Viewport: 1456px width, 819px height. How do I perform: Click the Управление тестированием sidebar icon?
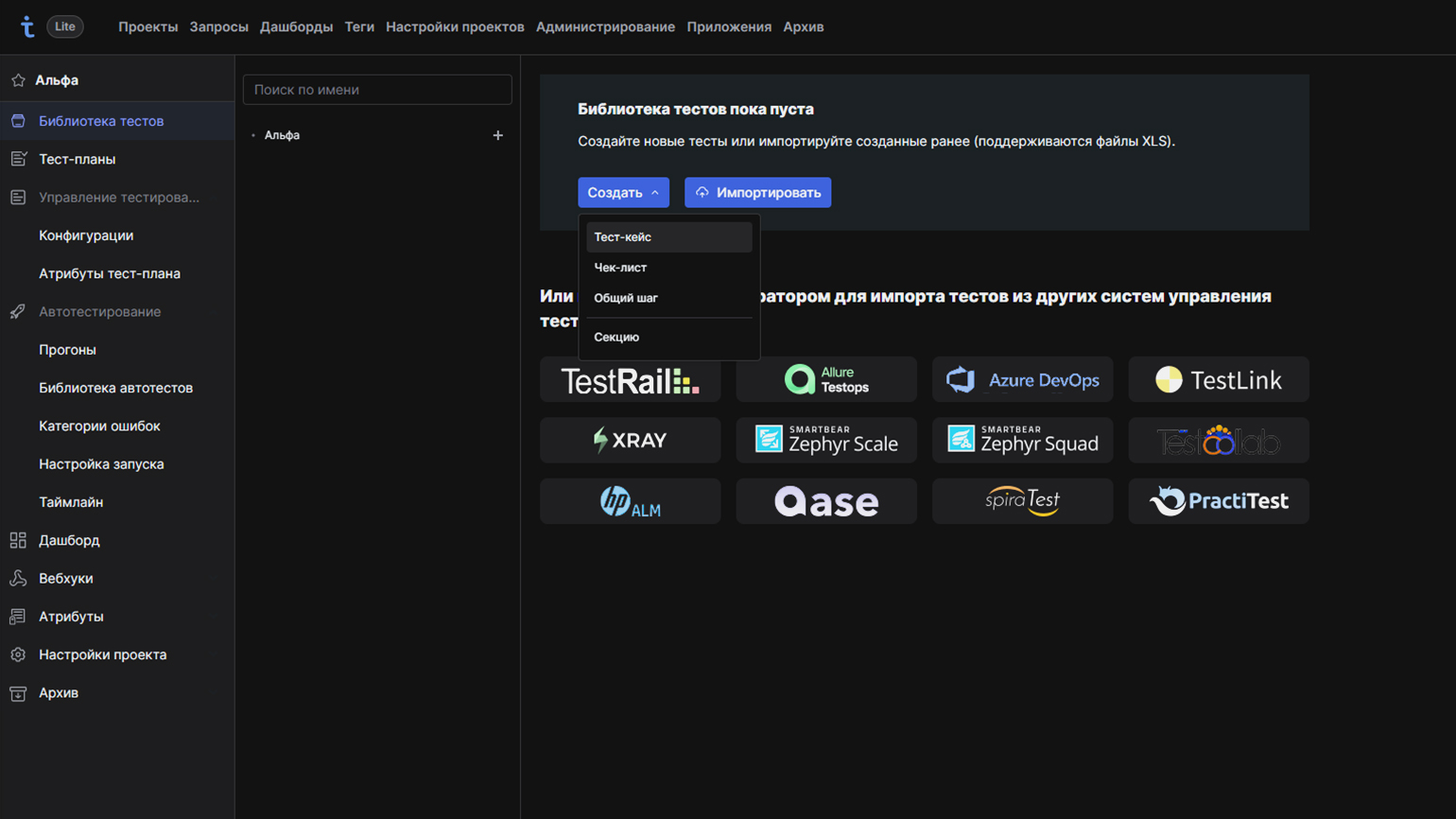pos(18,198)
